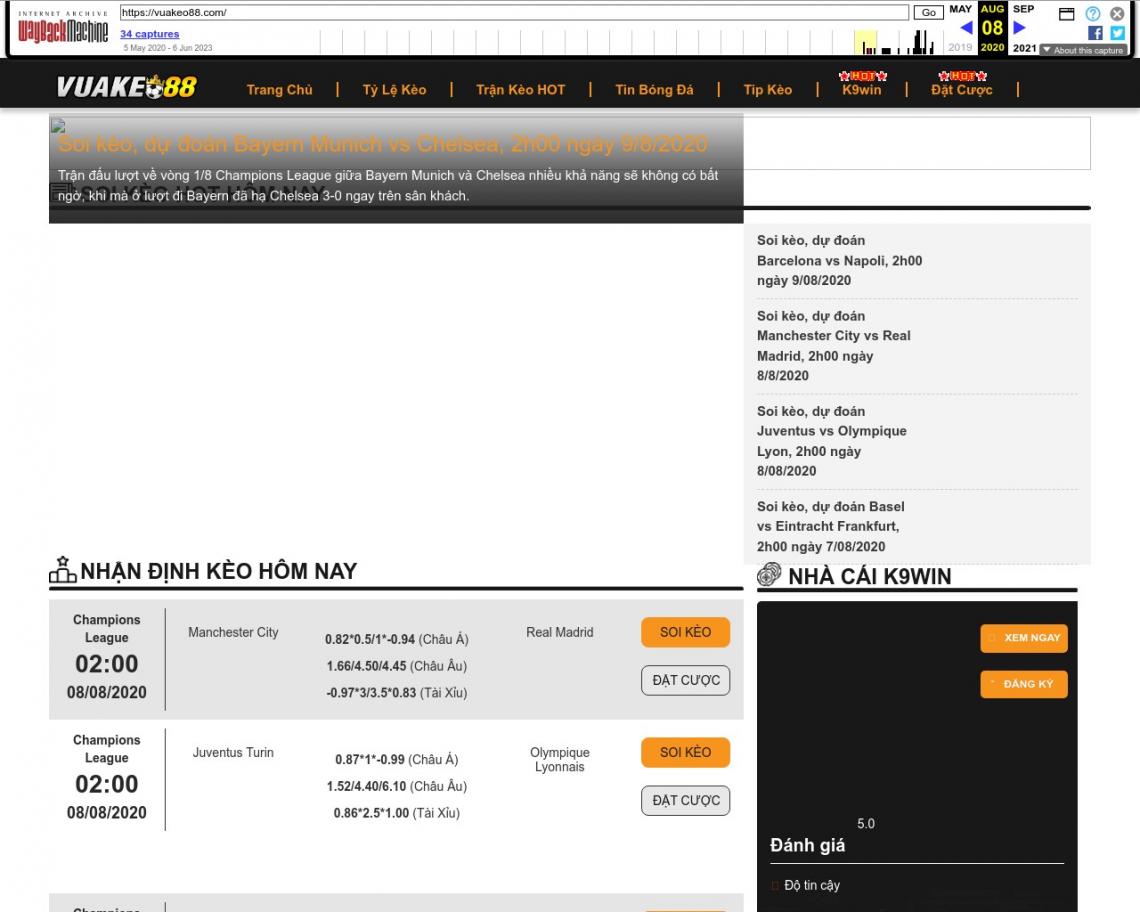Open the Bayern Munich vs Chelsea headline
Screen dimensions: 1140x912
click(x=382, y=144)
